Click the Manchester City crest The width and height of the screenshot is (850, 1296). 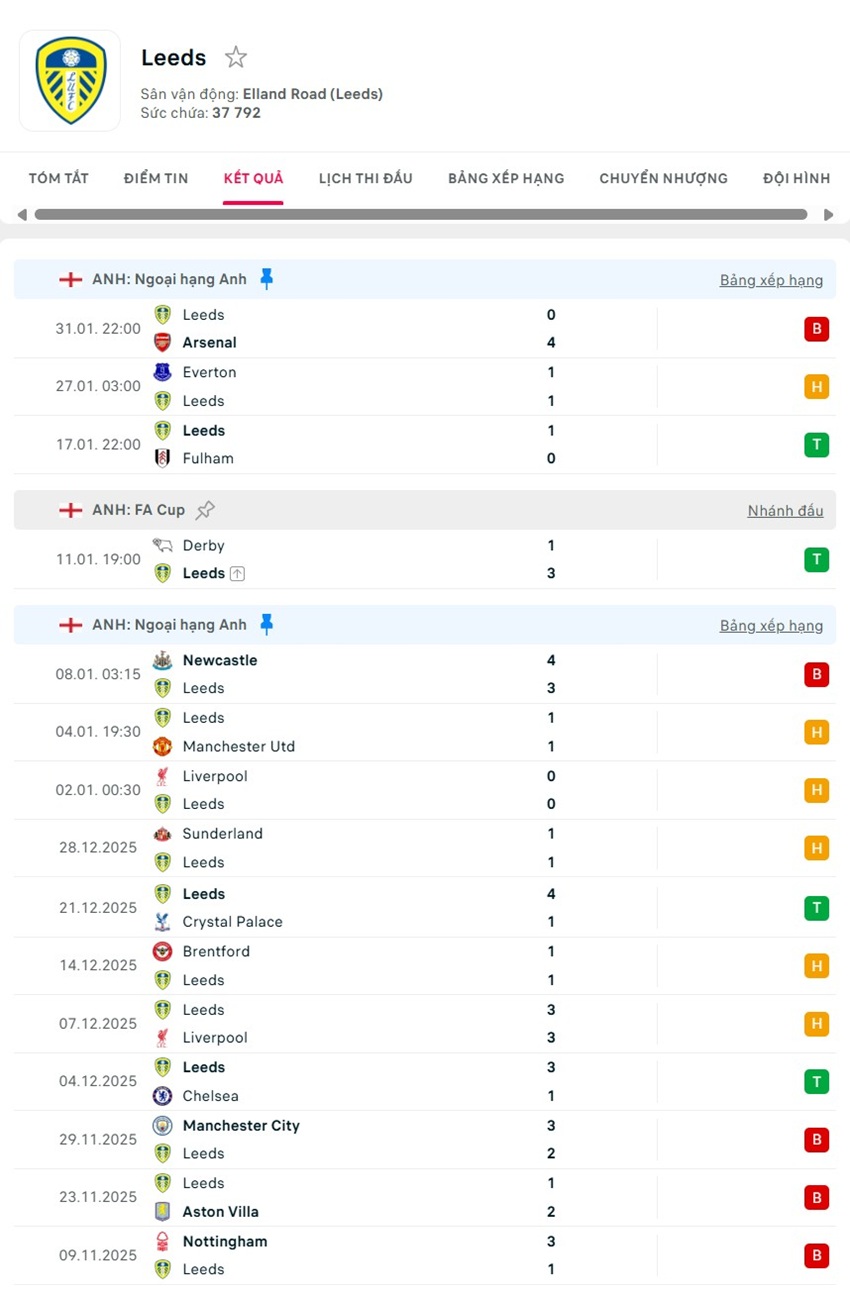pyautogui.click(x=162, y=1125)
